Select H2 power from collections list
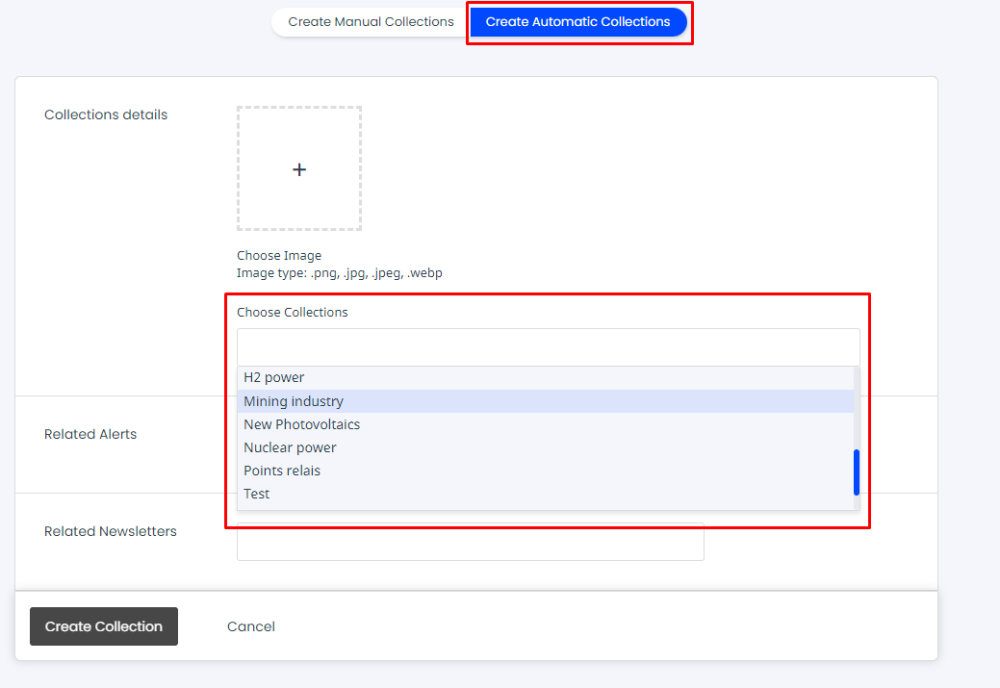 click(x=545, y=377)
